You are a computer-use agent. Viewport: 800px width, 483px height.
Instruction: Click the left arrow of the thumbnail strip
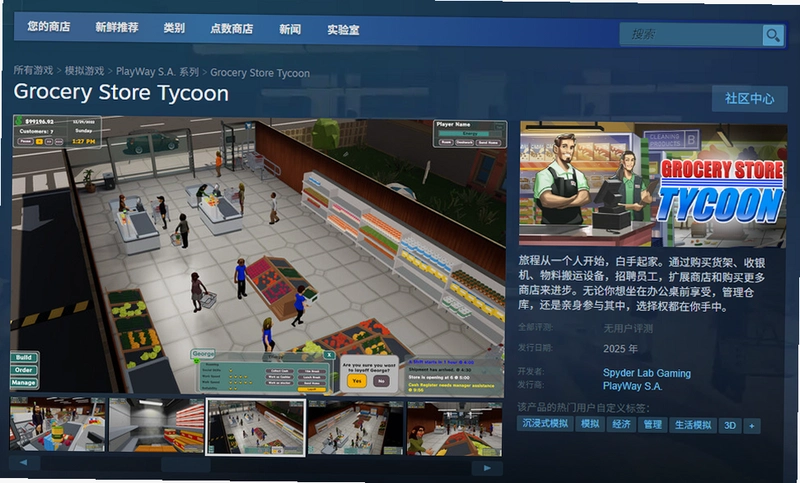point(24,463)
